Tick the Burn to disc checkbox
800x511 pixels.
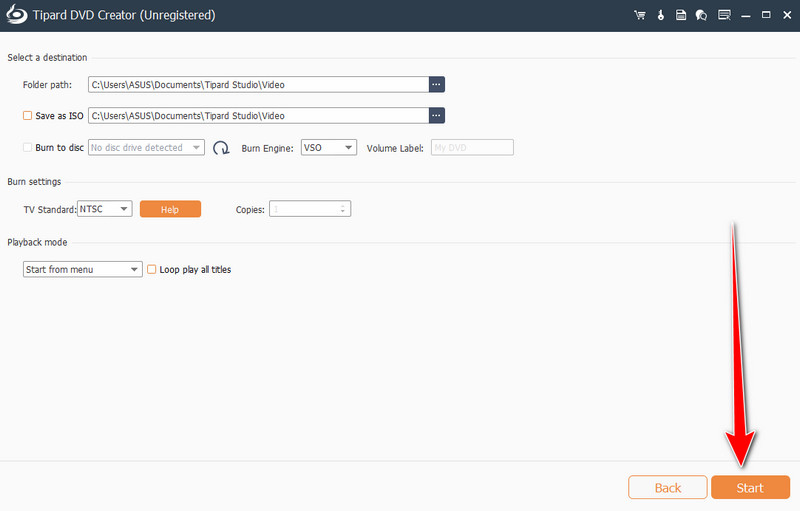28,147
